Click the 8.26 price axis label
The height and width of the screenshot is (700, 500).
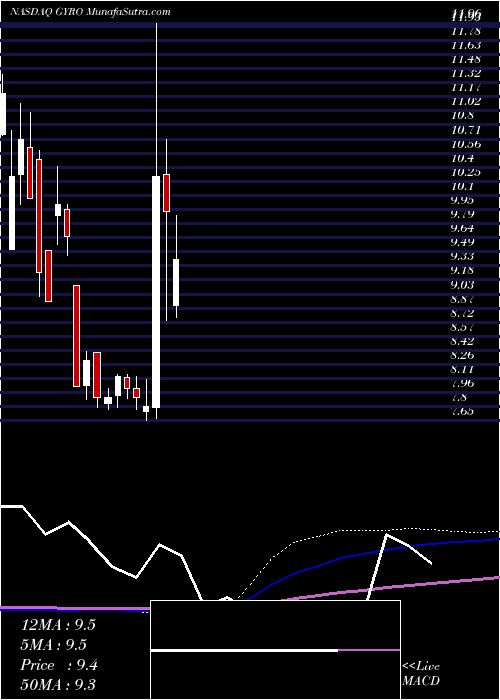[x=462, y=356]
